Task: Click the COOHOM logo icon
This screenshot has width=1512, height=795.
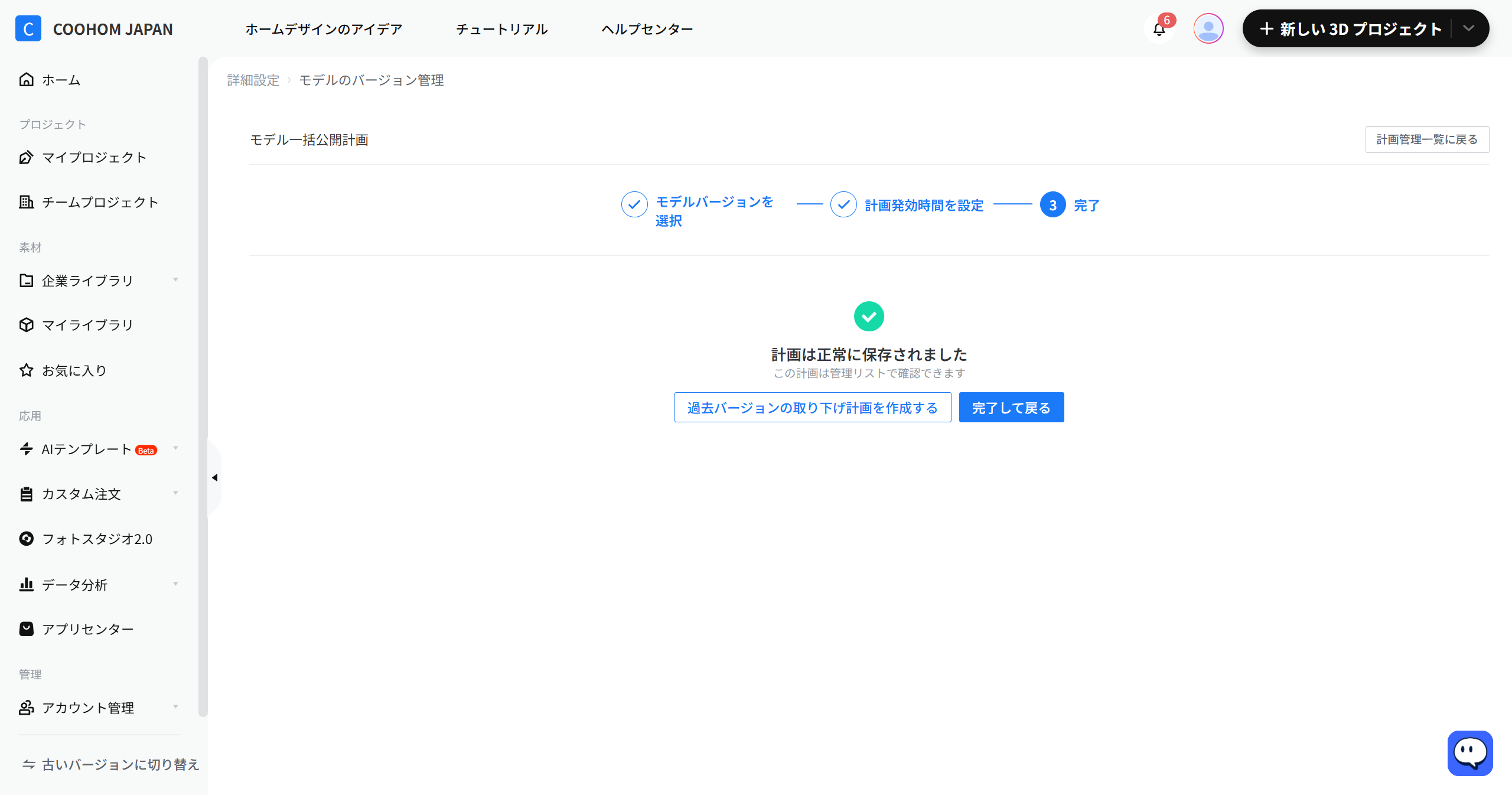Action: 28,28
